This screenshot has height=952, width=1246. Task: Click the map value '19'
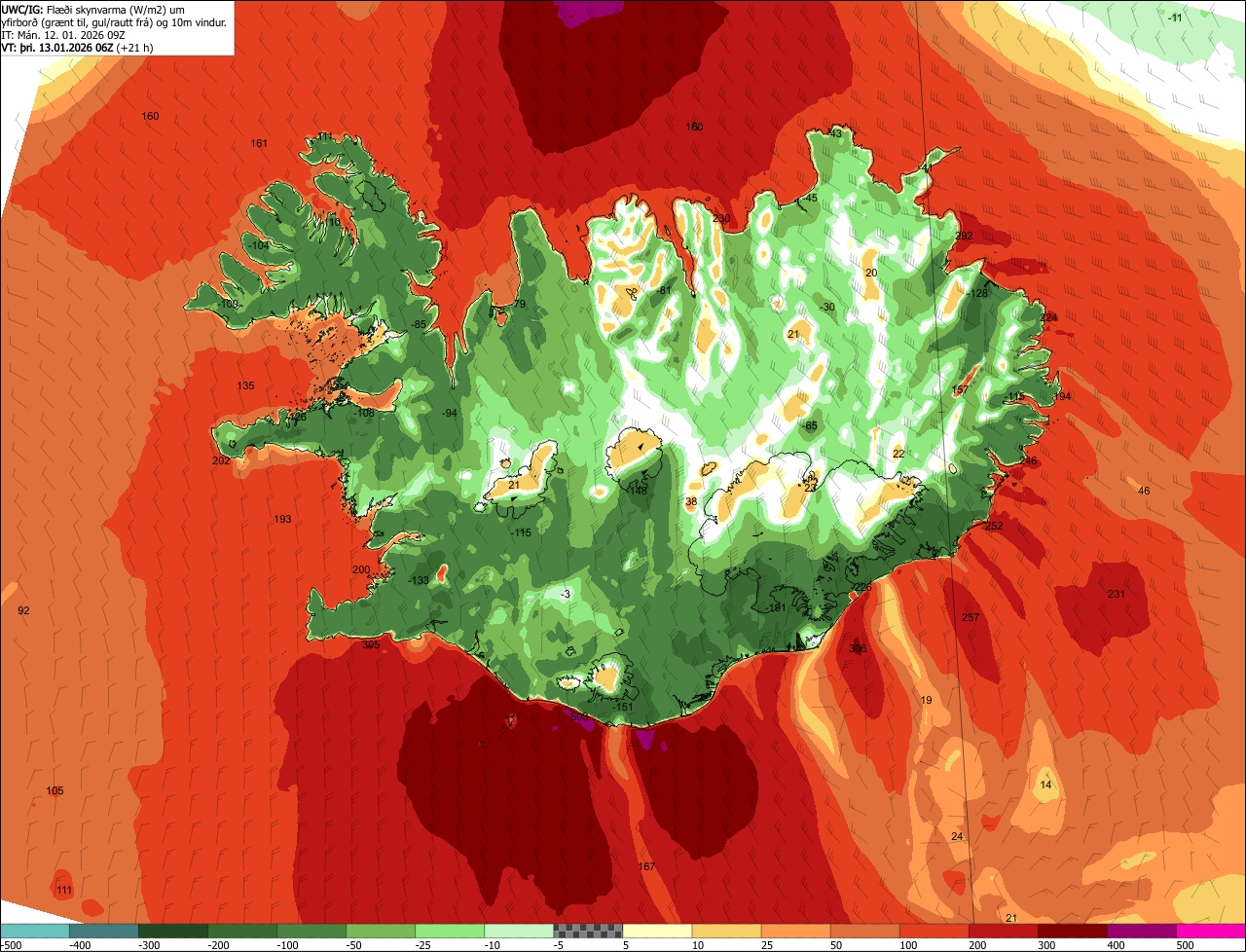coord(926,700)
